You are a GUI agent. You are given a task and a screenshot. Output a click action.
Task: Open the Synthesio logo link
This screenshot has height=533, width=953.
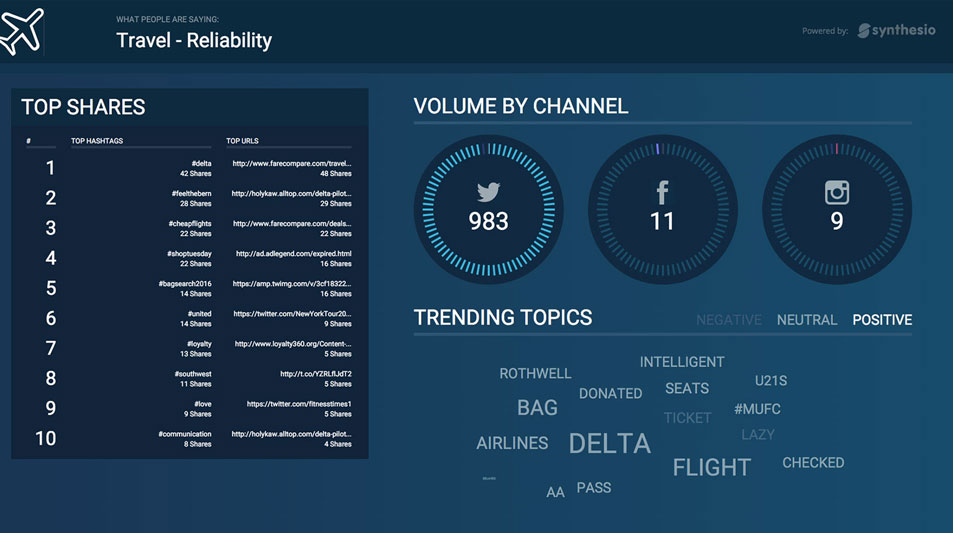(896, 30)
